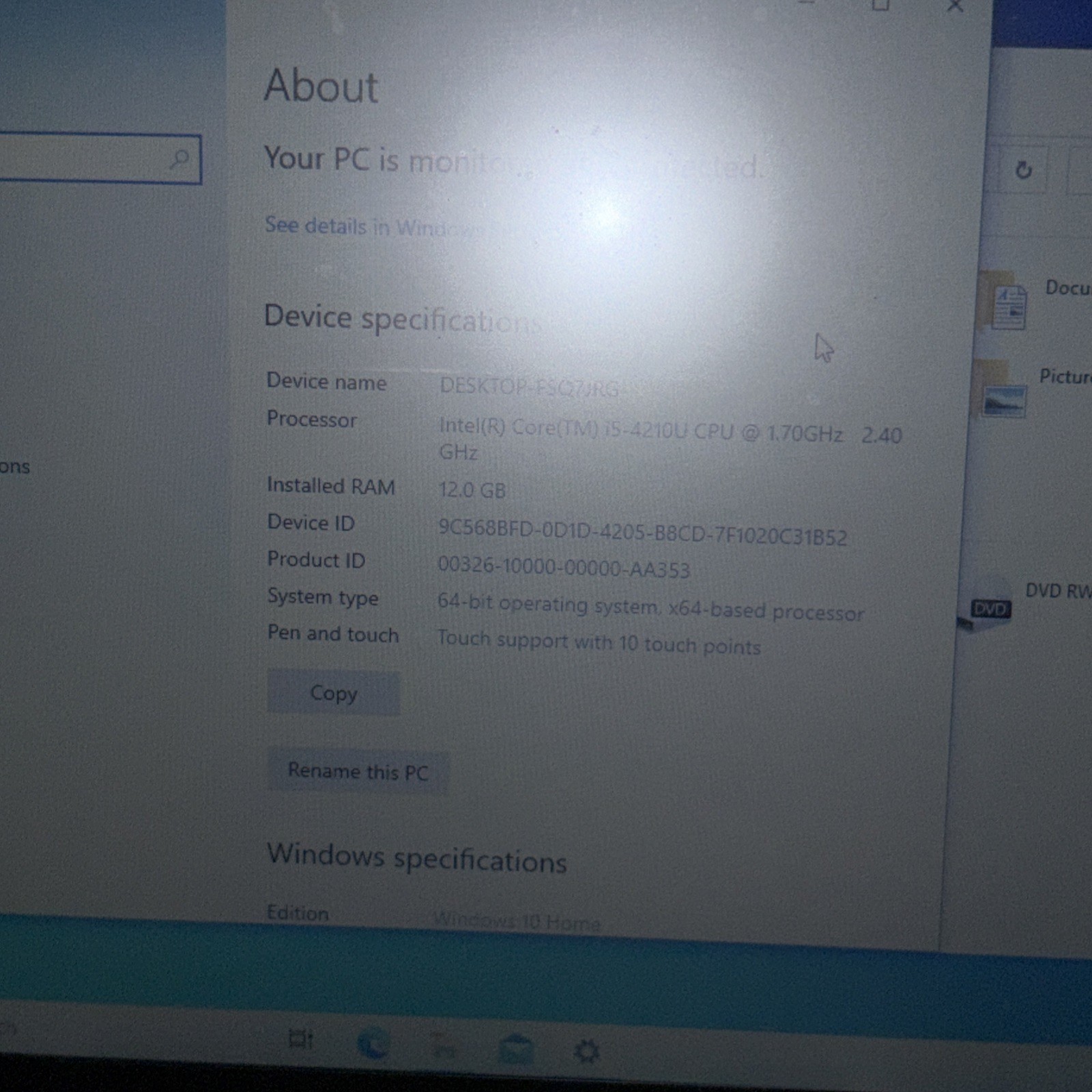Click the Device ID value starting 9C568BFD
Viewport: 1092px width, 1092px height.
point(642,532)
